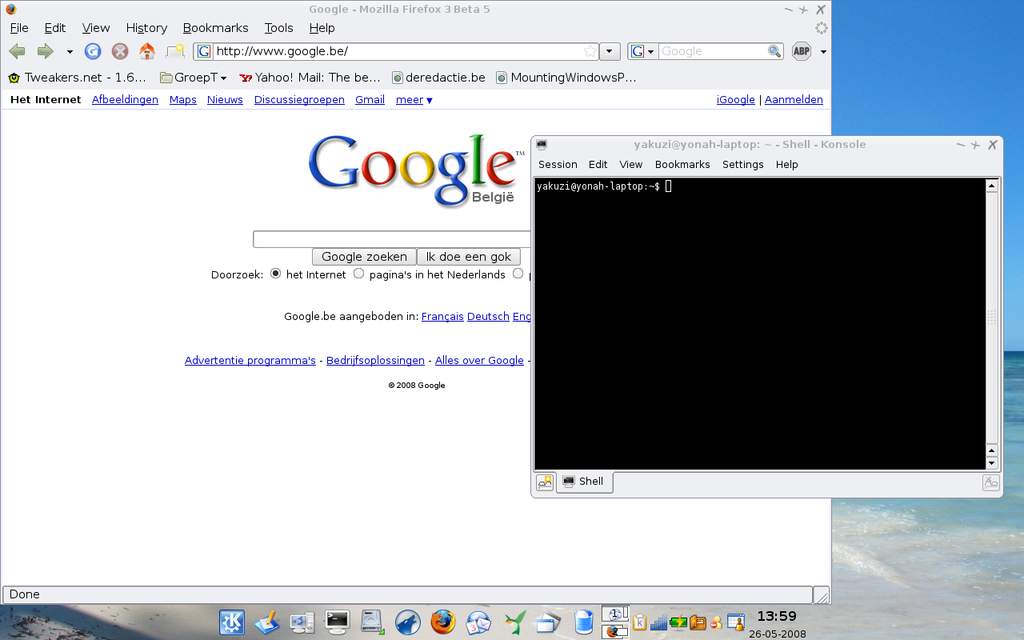Open Firefox's Tools menu

coord(278,28)
